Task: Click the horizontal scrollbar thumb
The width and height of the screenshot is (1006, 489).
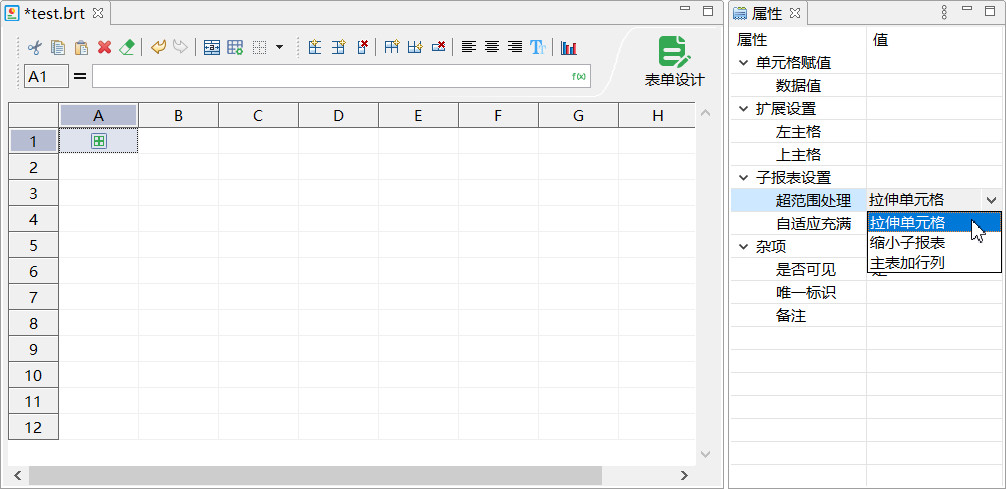Action: click(x=315, y=476)
